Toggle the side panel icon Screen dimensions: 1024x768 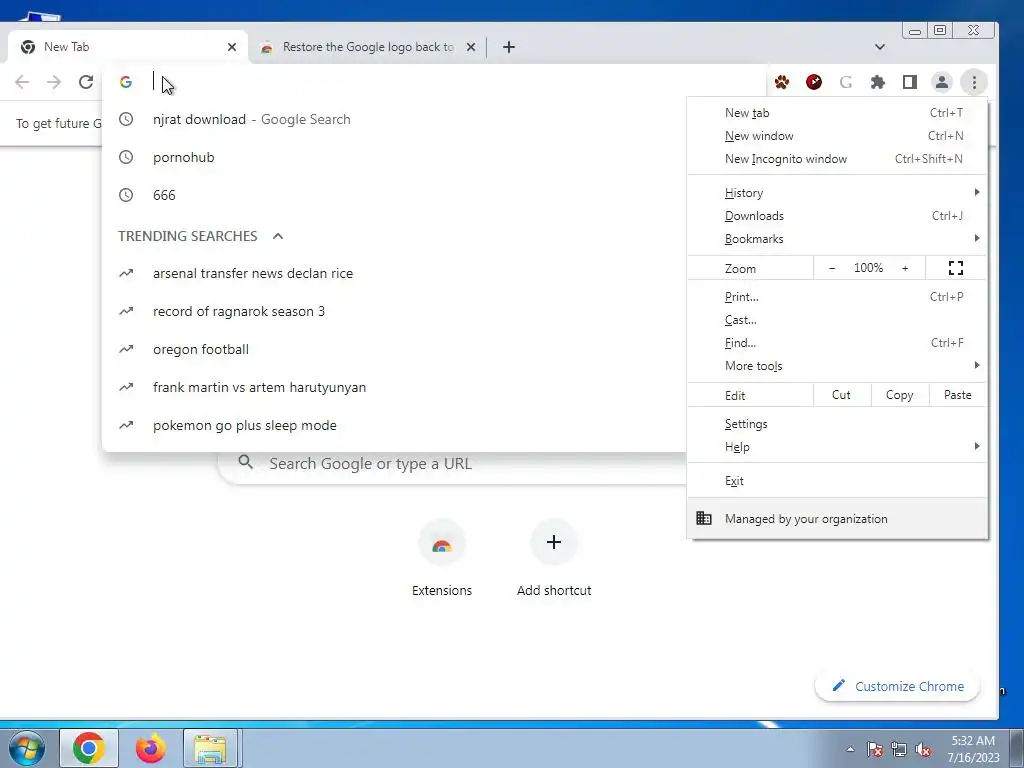(910, 82)
